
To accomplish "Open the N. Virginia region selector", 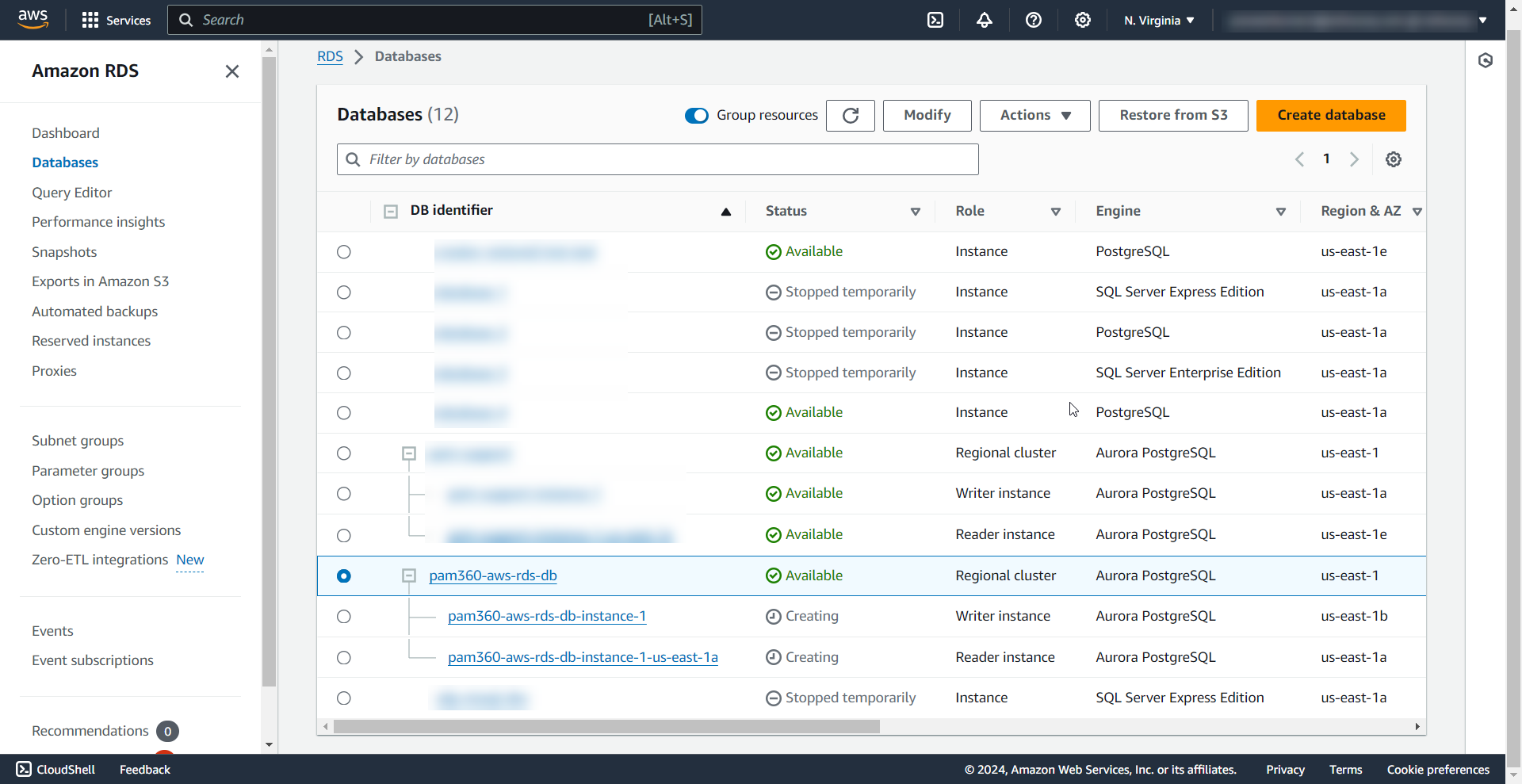I will point(1159,21).
